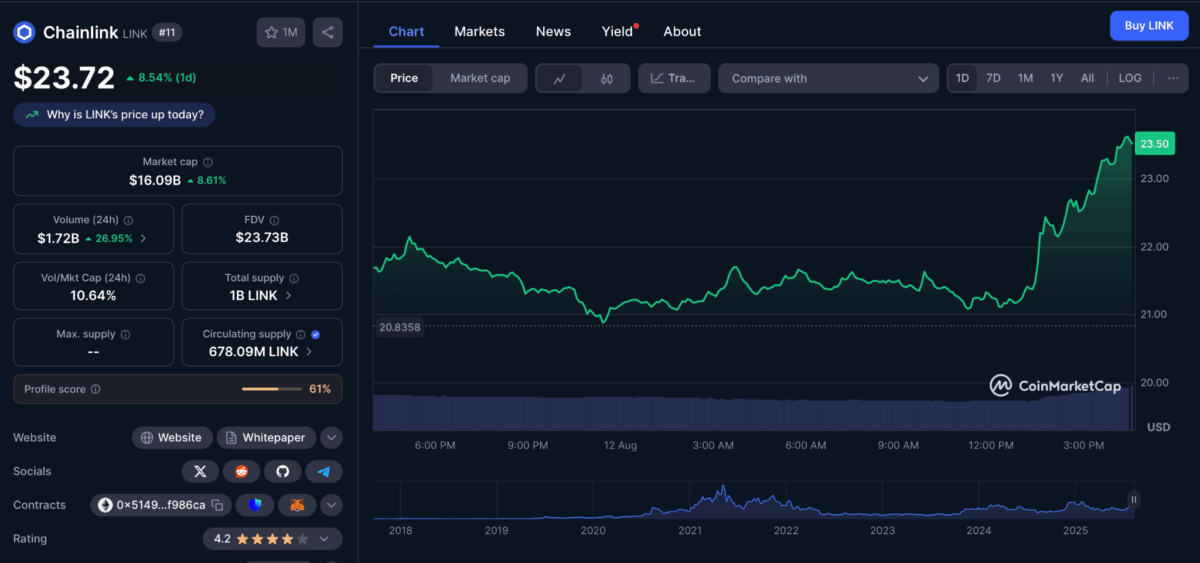Open more chart options ellipsis
Viewport: 1200px width, 563px height.
pyautogui.click(x=1173, y=78)
